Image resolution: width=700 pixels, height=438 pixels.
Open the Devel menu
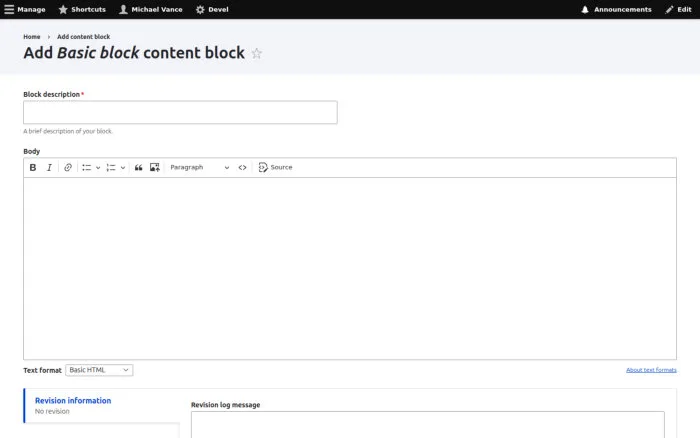212,9
